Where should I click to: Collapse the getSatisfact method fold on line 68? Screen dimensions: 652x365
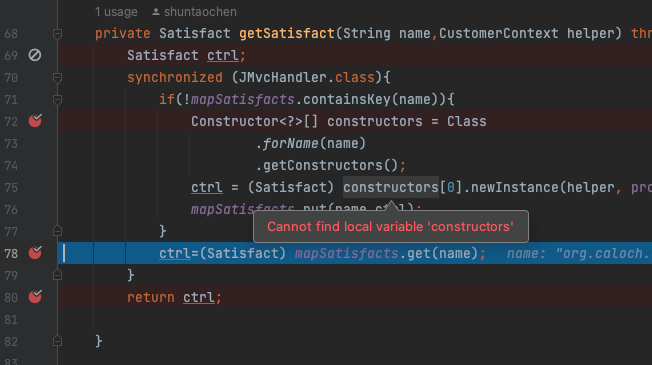click(x=57, y=34)
